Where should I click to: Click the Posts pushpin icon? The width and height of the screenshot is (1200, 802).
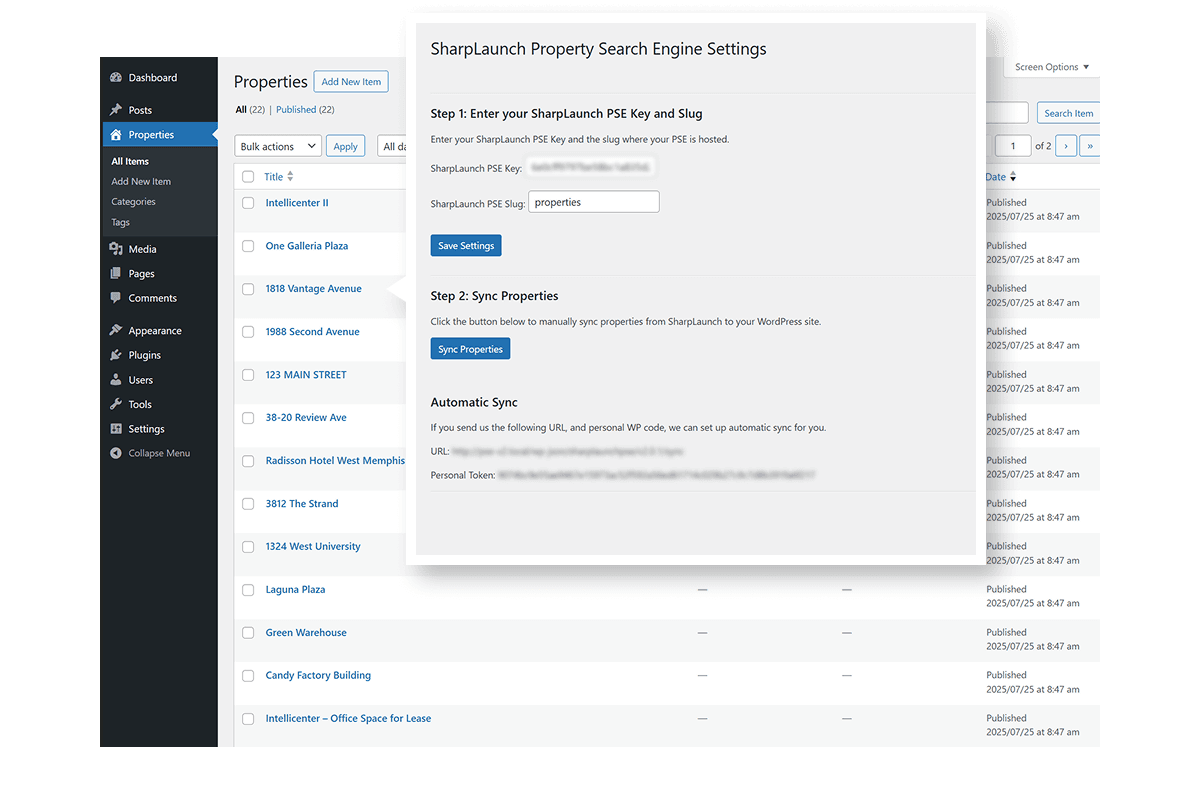116,110
